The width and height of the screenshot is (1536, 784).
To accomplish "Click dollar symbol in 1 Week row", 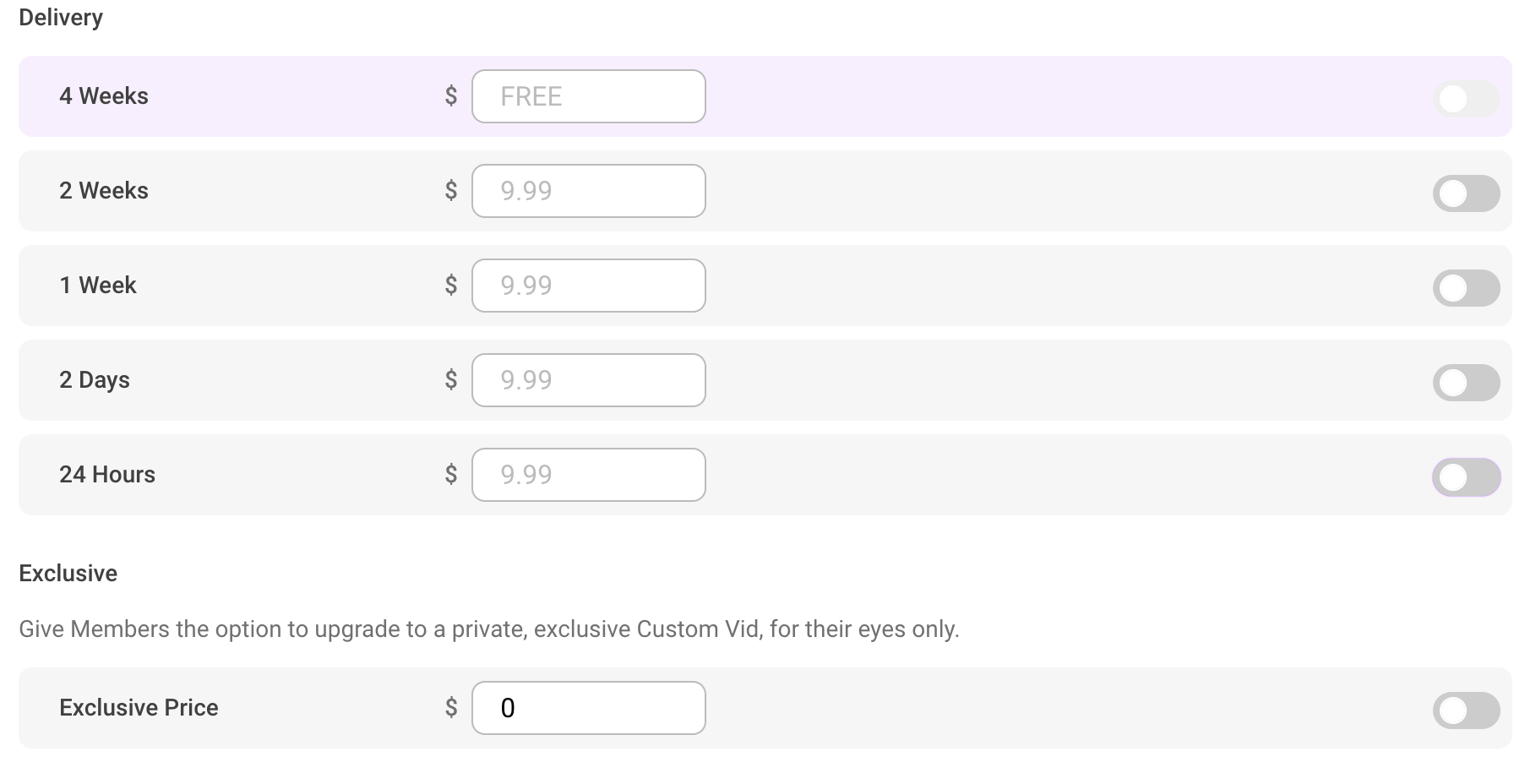I will 451,286.
